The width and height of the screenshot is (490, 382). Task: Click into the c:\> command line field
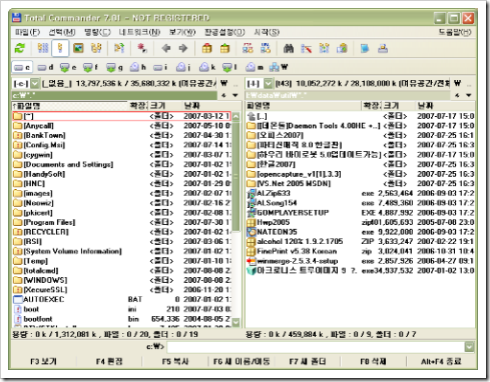coord(316,347)
